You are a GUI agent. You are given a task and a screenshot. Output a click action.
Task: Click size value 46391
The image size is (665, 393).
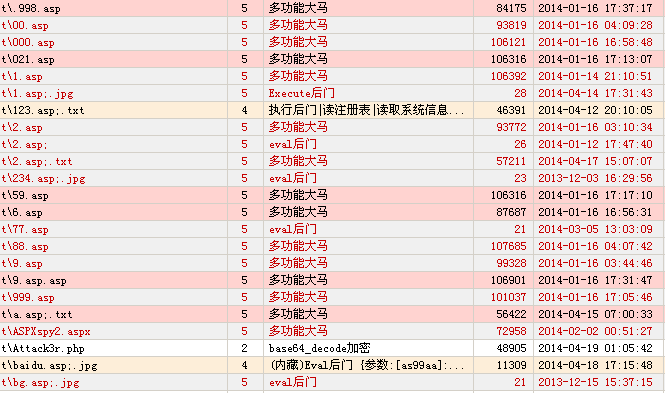pos(511,110)
